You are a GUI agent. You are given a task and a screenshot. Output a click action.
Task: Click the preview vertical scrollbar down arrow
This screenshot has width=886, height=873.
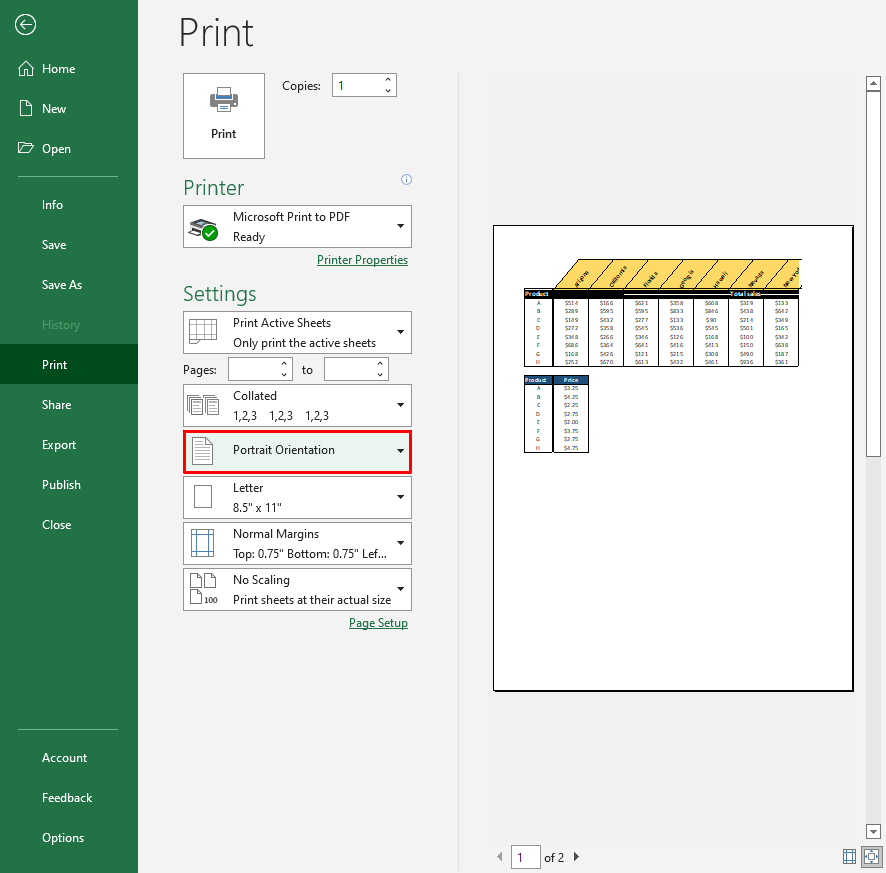click(872, 831)
